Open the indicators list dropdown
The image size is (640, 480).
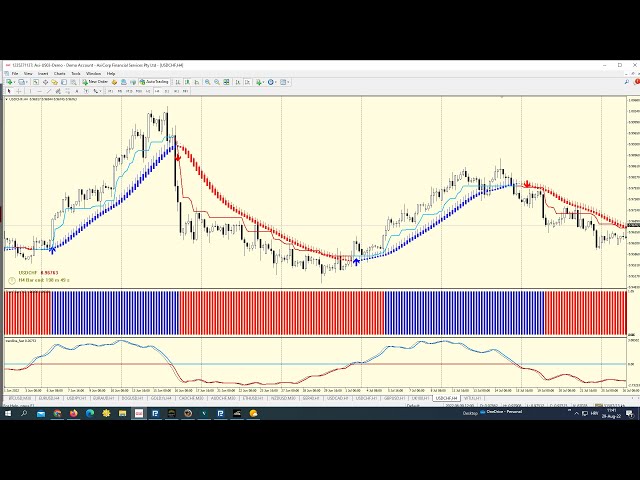262,82
